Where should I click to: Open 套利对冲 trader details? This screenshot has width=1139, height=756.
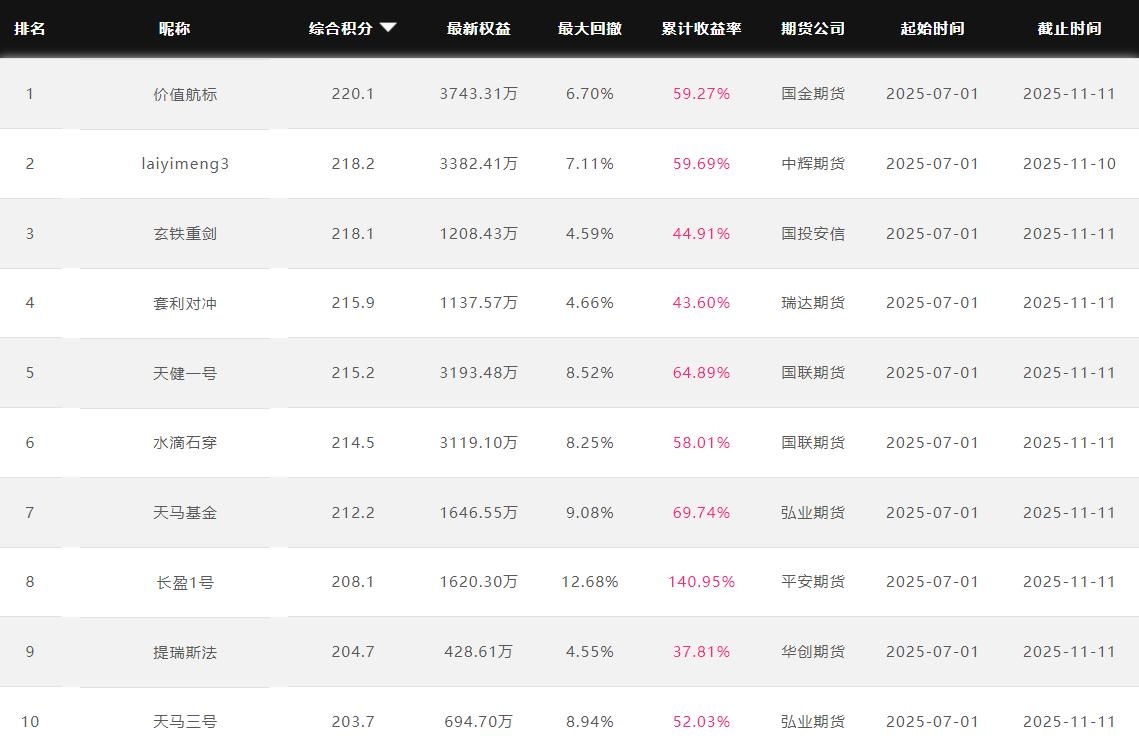click(x=185, y=303)
